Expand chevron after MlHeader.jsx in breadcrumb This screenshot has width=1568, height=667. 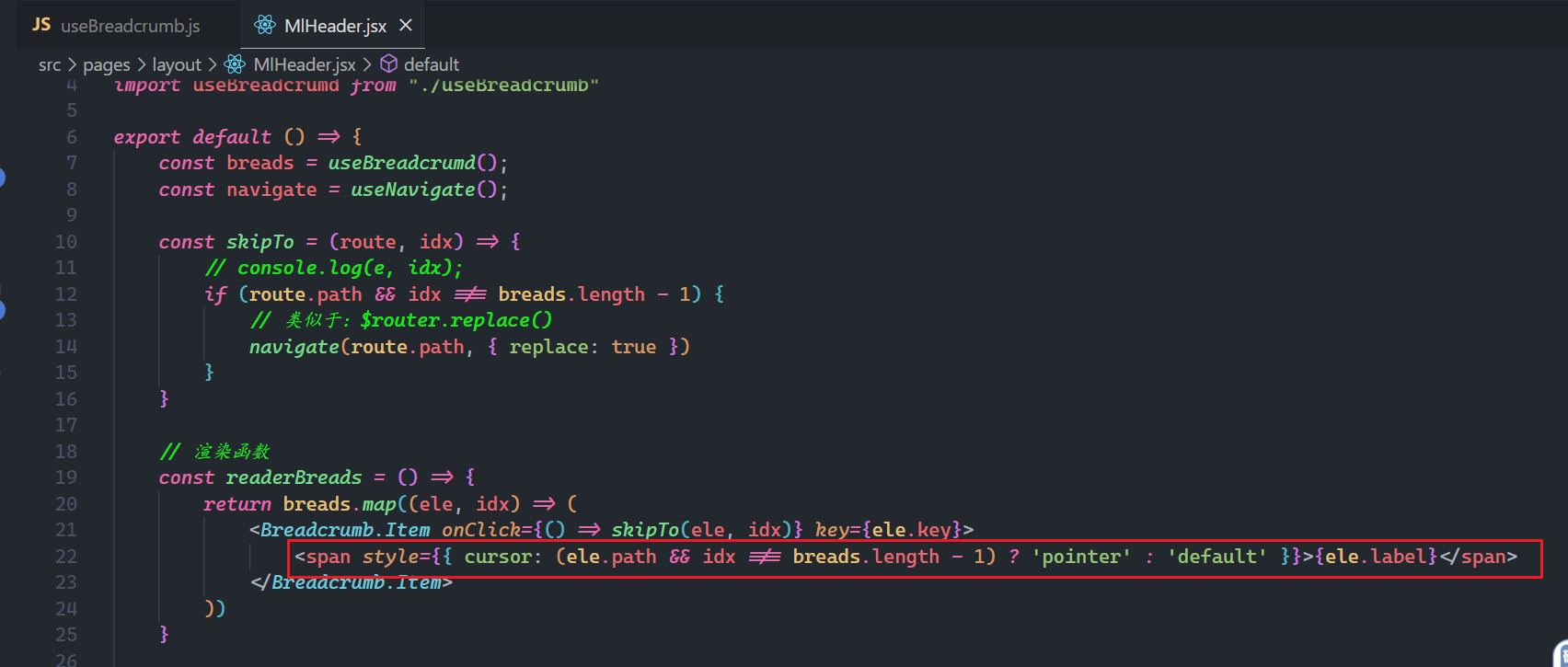367,64
